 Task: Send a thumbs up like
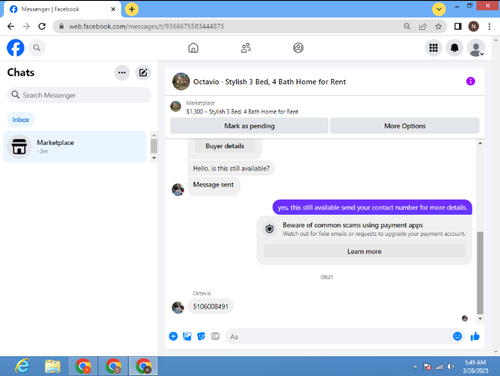[475, 336]
